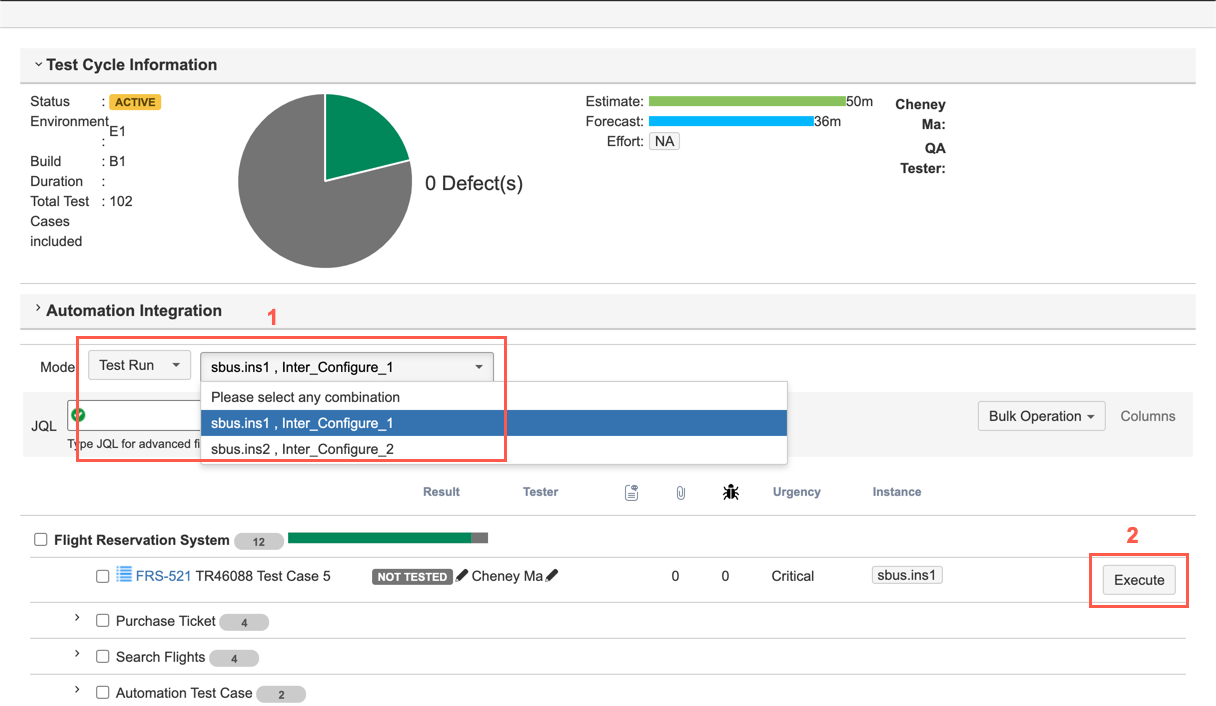This screenshot has width=1216, height=706.
Task: Click the list icon beside FRS-521
Action: click(x=124, y=575)
